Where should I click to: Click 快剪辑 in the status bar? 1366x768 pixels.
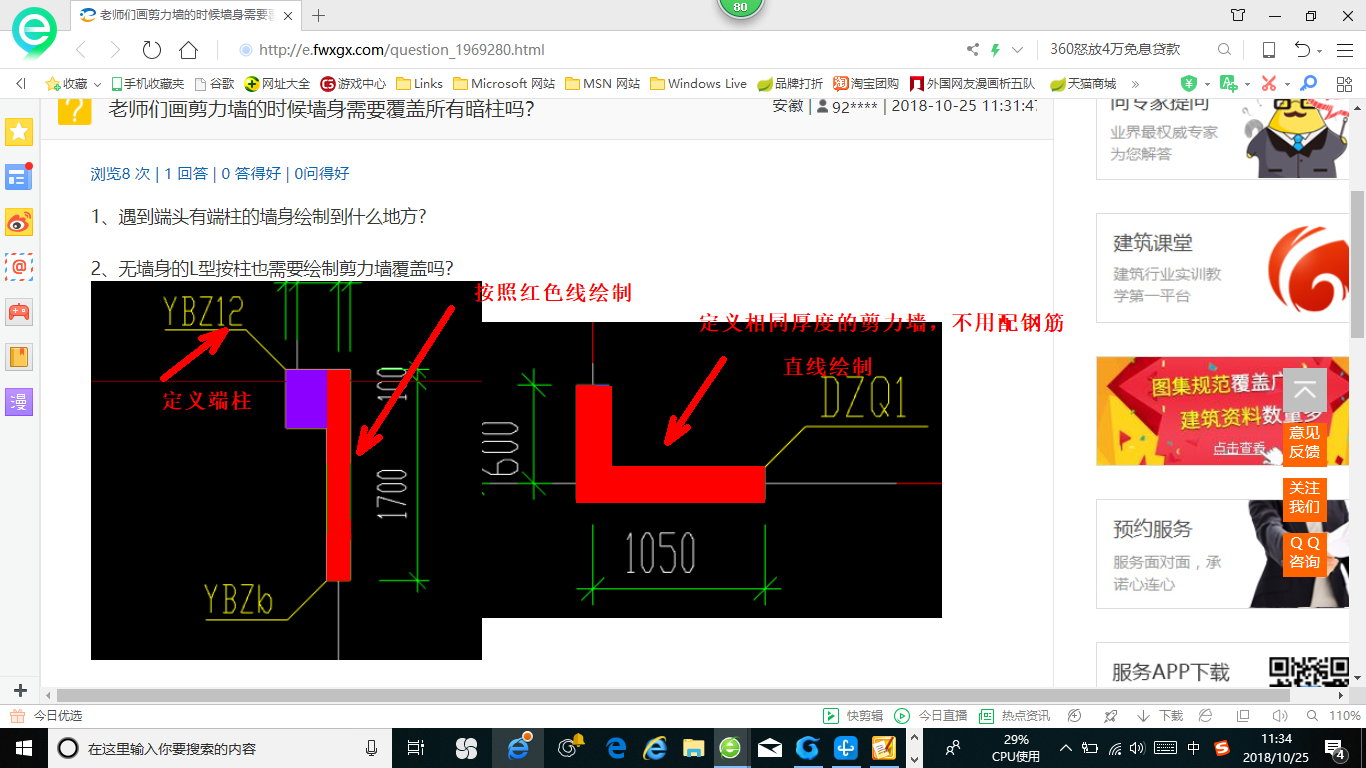click(x=853, y=716)
